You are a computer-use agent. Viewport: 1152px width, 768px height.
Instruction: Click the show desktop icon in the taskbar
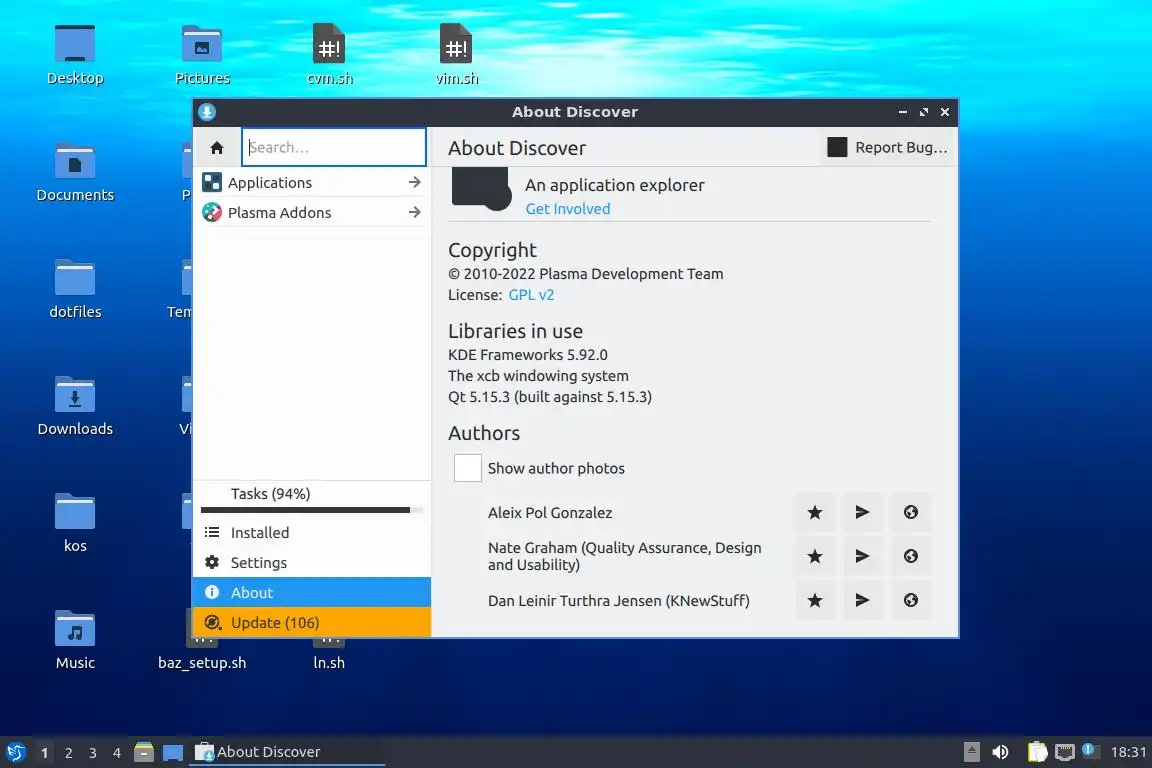point(173,753)
